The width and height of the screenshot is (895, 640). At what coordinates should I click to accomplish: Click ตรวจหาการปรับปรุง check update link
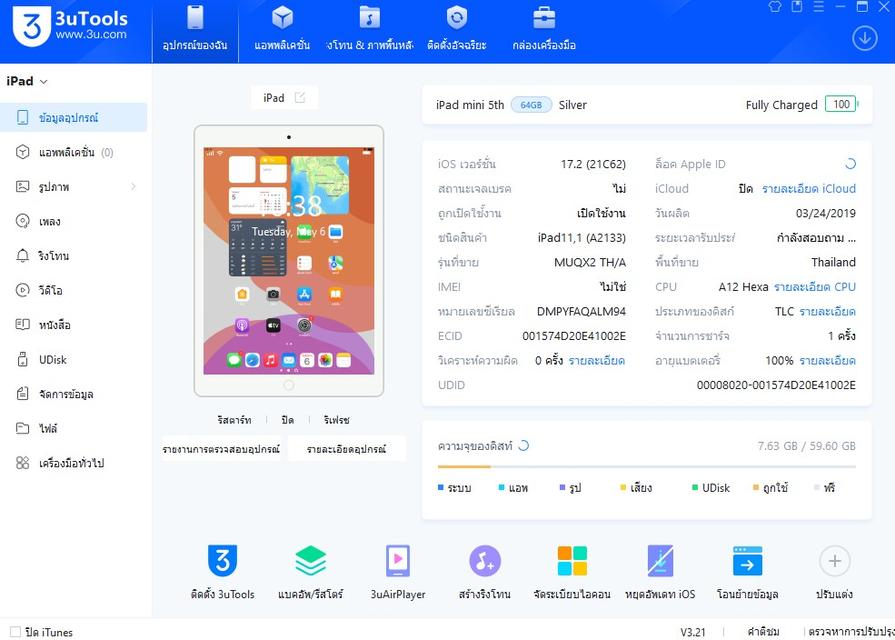tap(851, 632)
